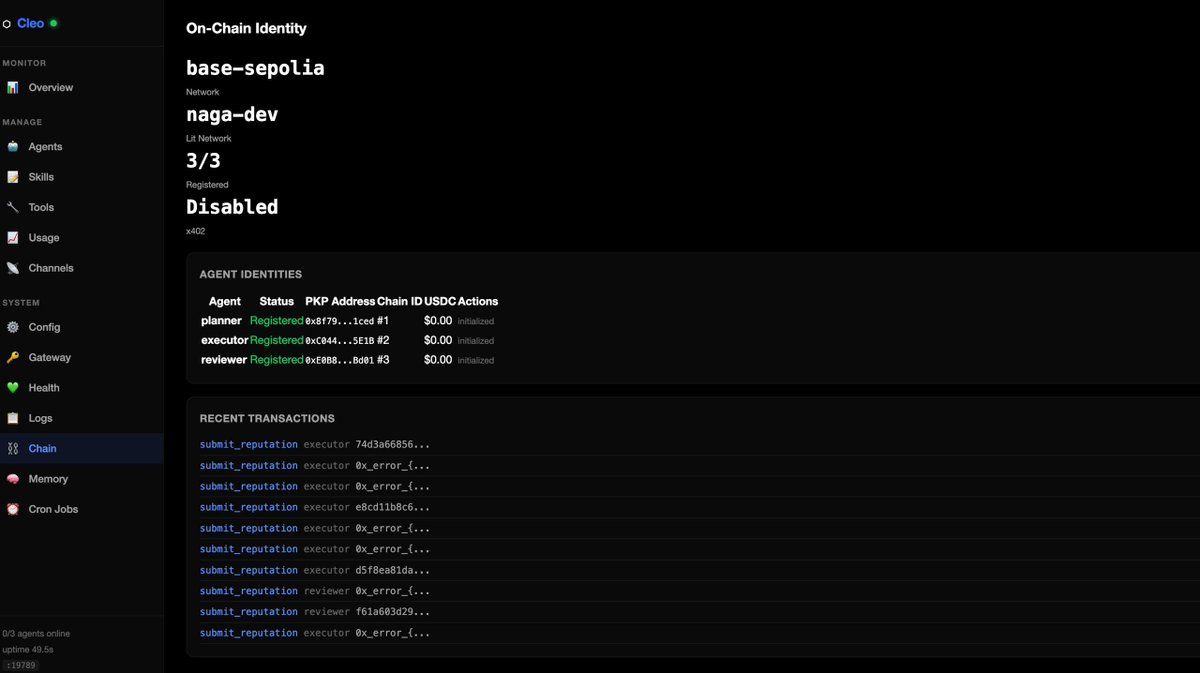Viewport: 1200px width, 673px height.
Task: Click the Agents robot icon
Action: 13,147
